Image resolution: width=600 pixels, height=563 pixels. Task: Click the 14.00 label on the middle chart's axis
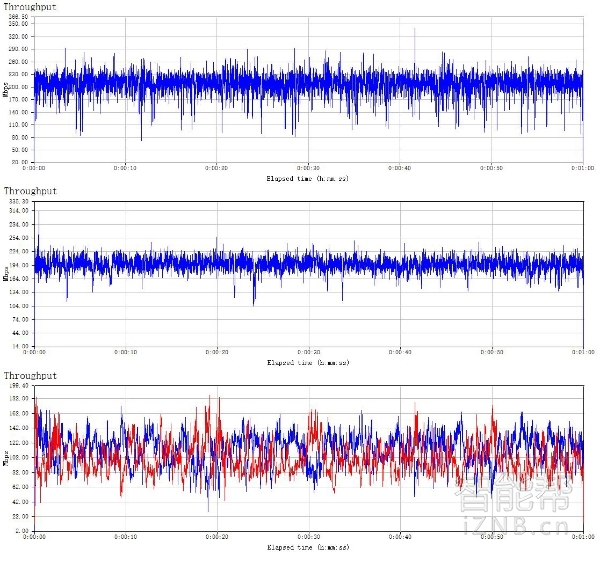click(20, 346)
